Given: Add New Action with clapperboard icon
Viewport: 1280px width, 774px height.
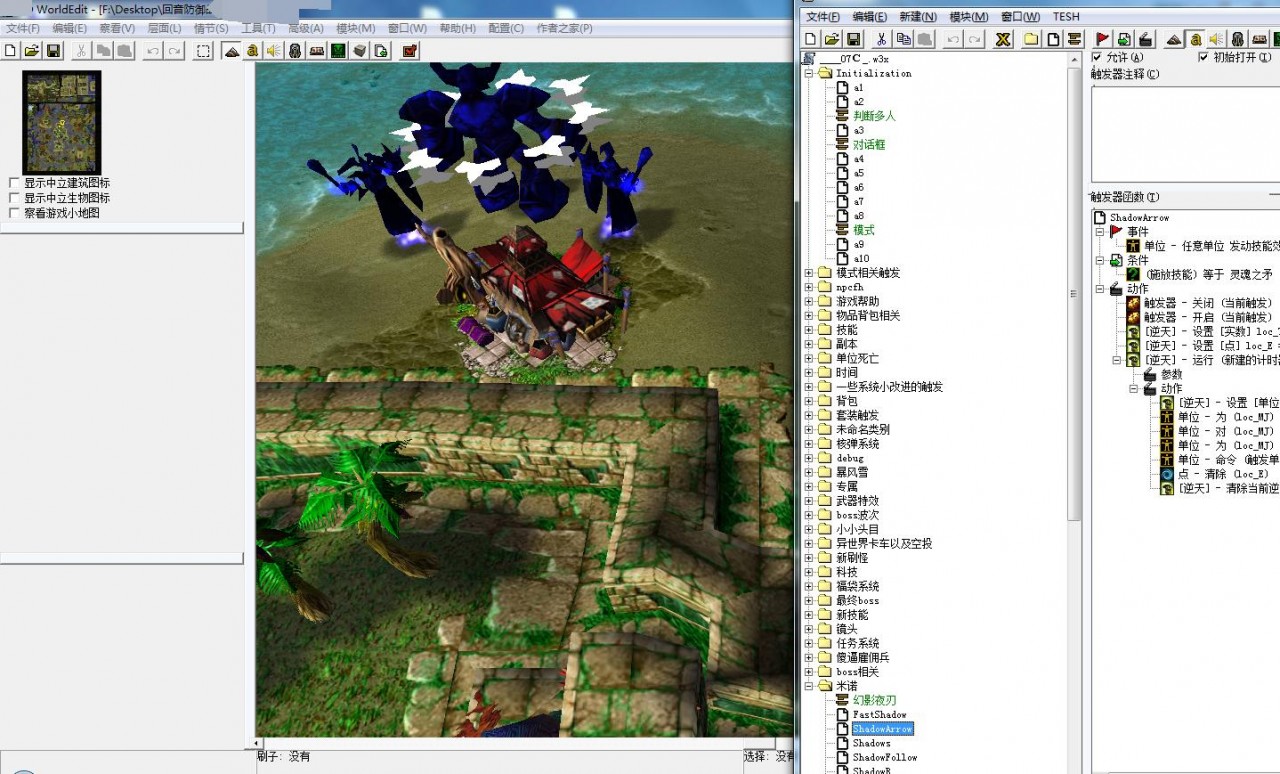Looking at the screenshot, I should pos(1146,39).
